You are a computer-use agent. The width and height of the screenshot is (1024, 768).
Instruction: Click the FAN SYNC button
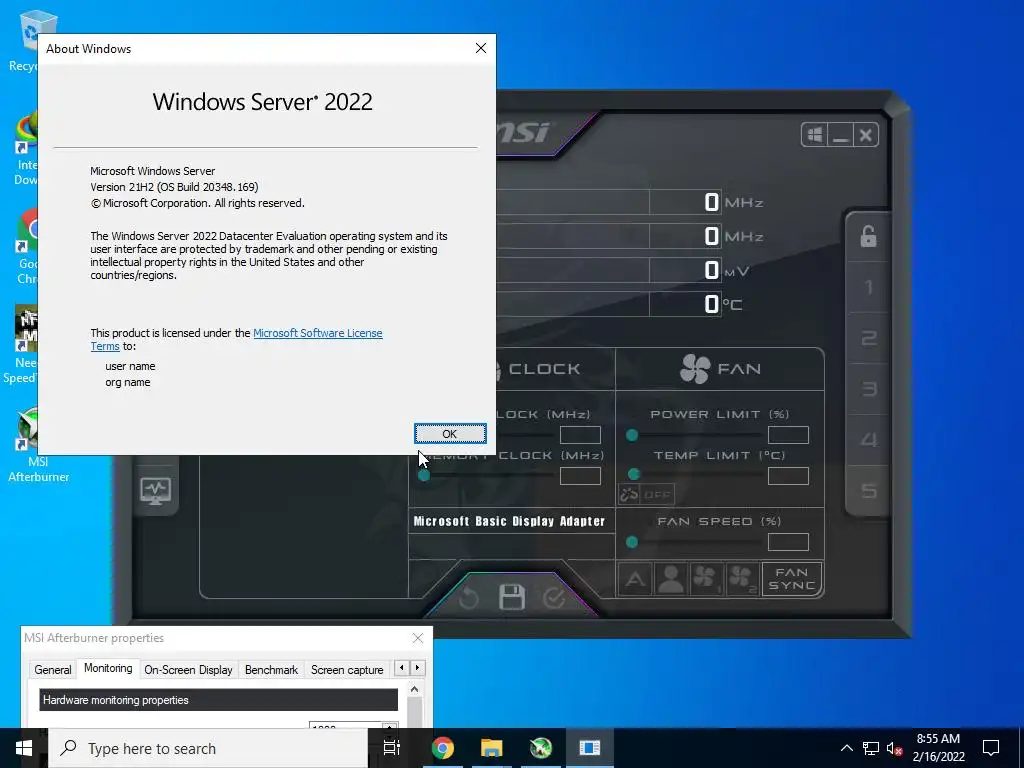tap(792, 579)
